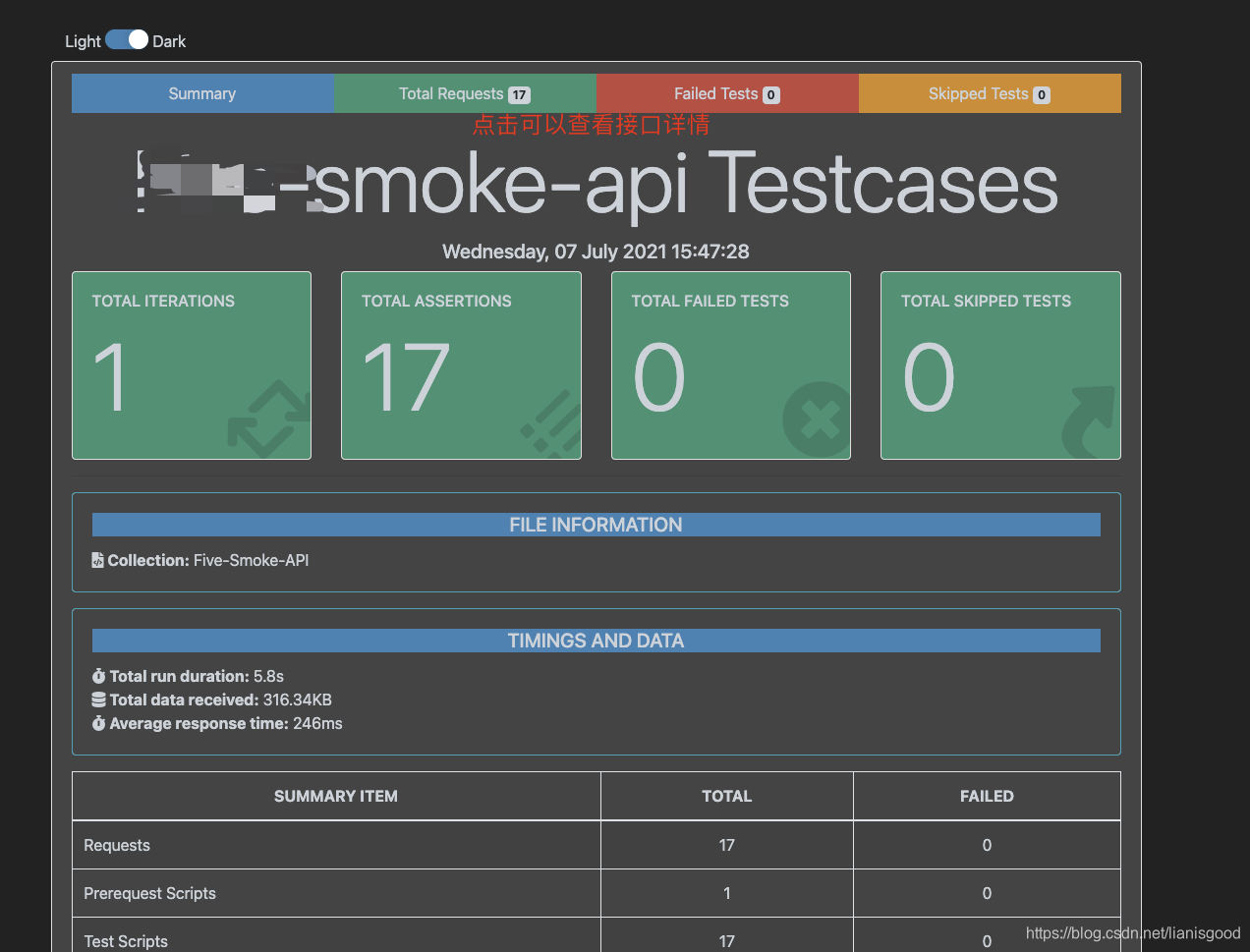1250x952 pixels.
Task: Click the Timings and Data header bar
Action: [597, 641]
